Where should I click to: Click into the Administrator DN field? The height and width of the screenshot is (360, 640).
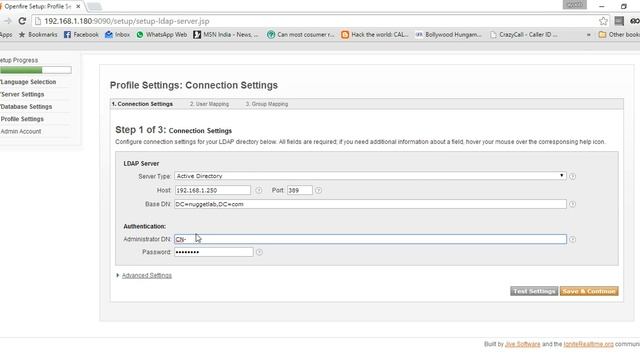[370, 239]
